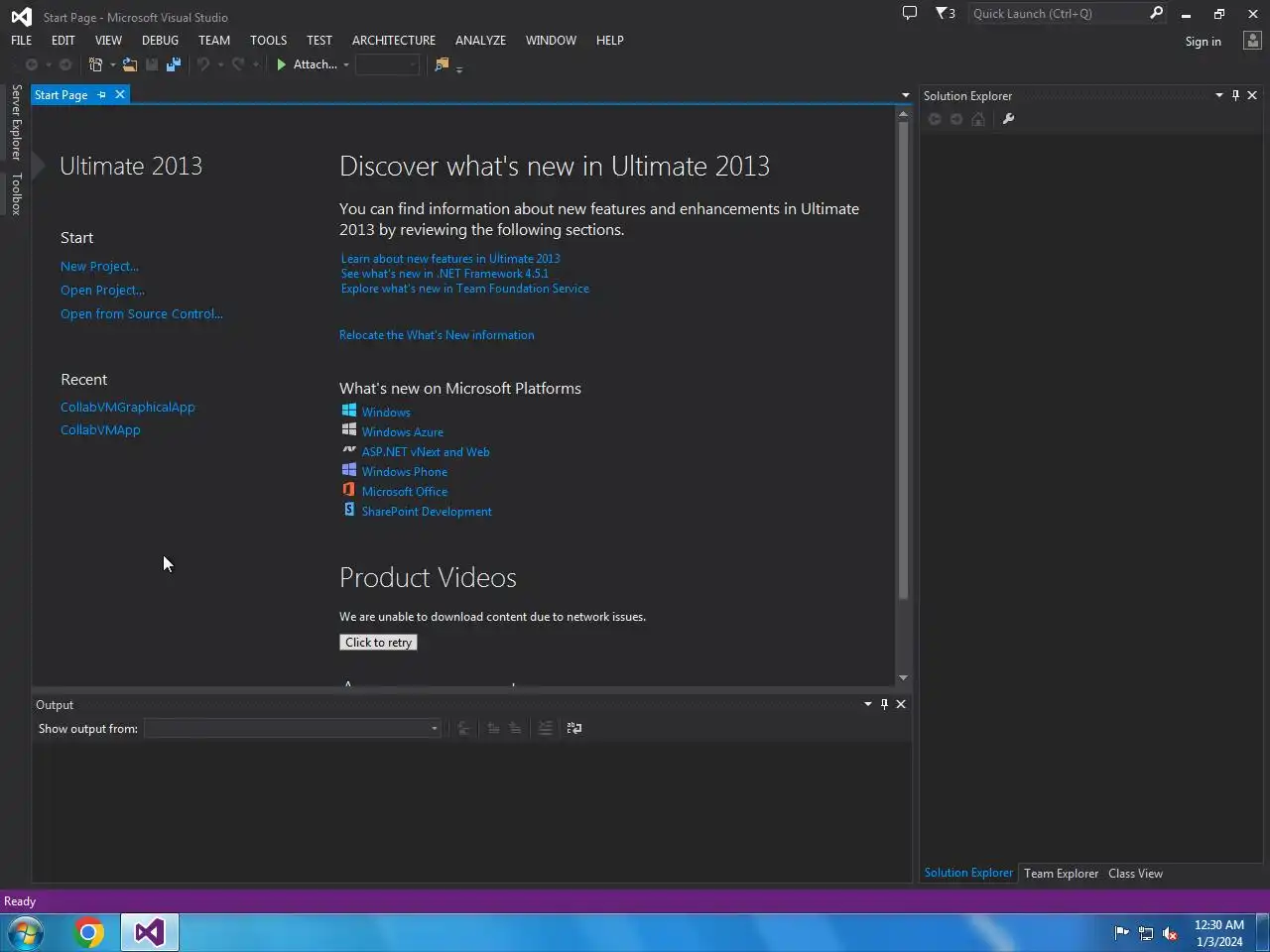Click Sign in at top right
This screenshot has width=1270, height=952.
click(x=1203, y=42)
